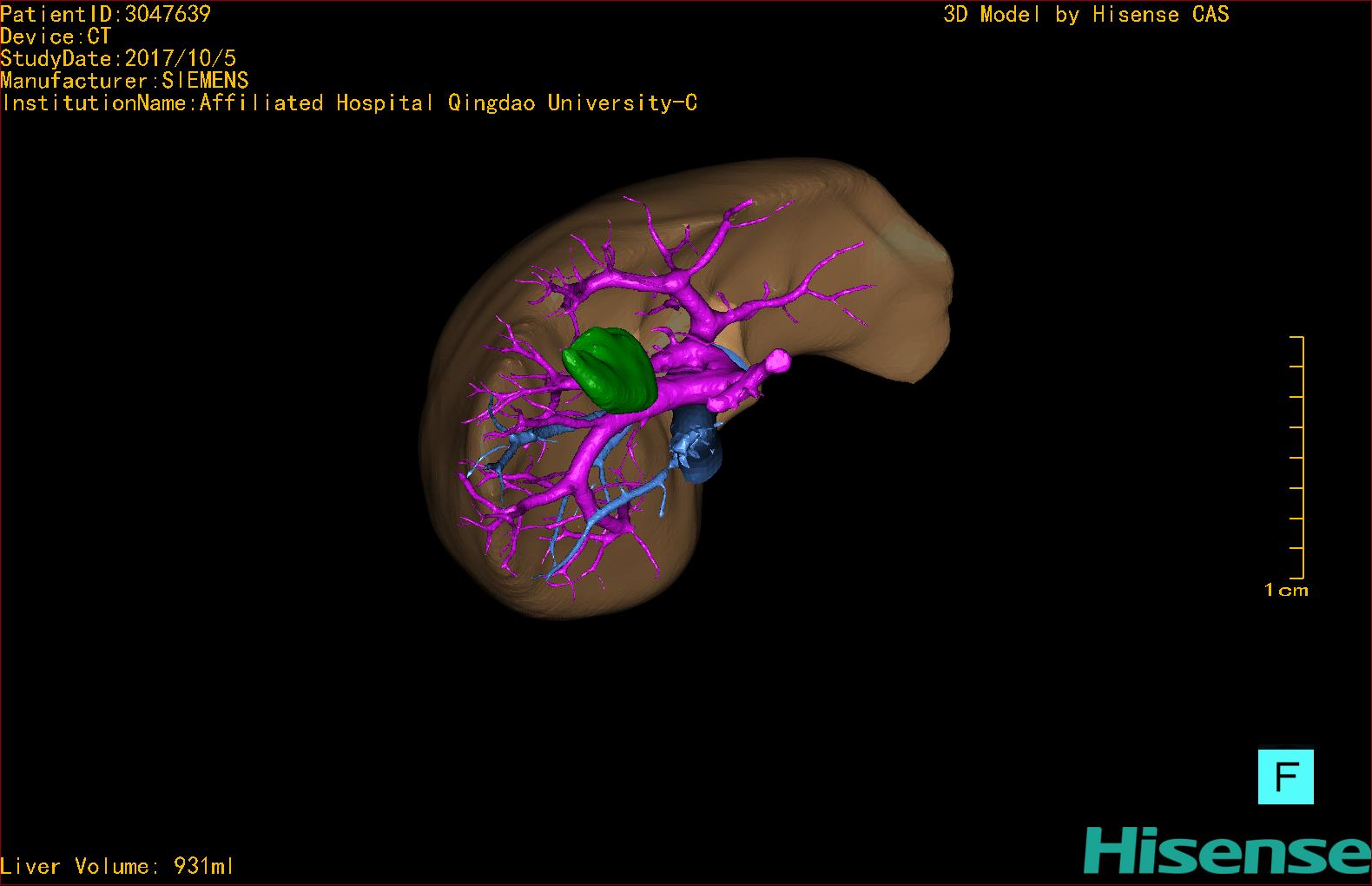
Task: Click the '3D Model by Hisense CAS' text
Action: 1086,15
